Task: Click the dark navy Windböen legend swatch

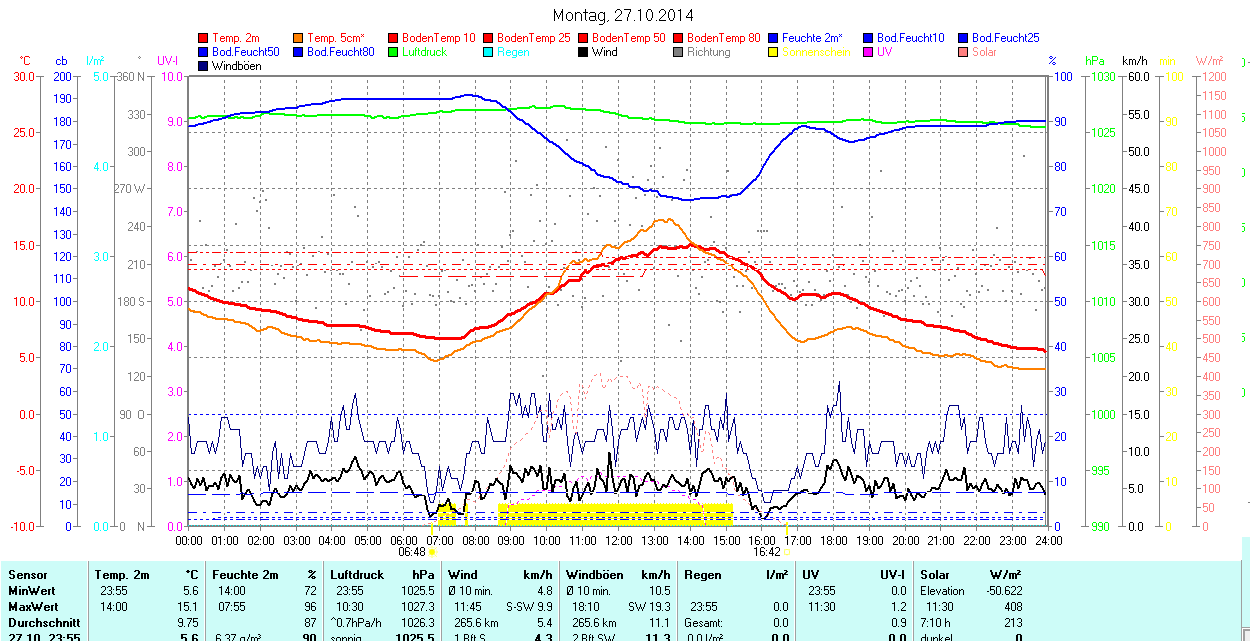Action: 204,66
